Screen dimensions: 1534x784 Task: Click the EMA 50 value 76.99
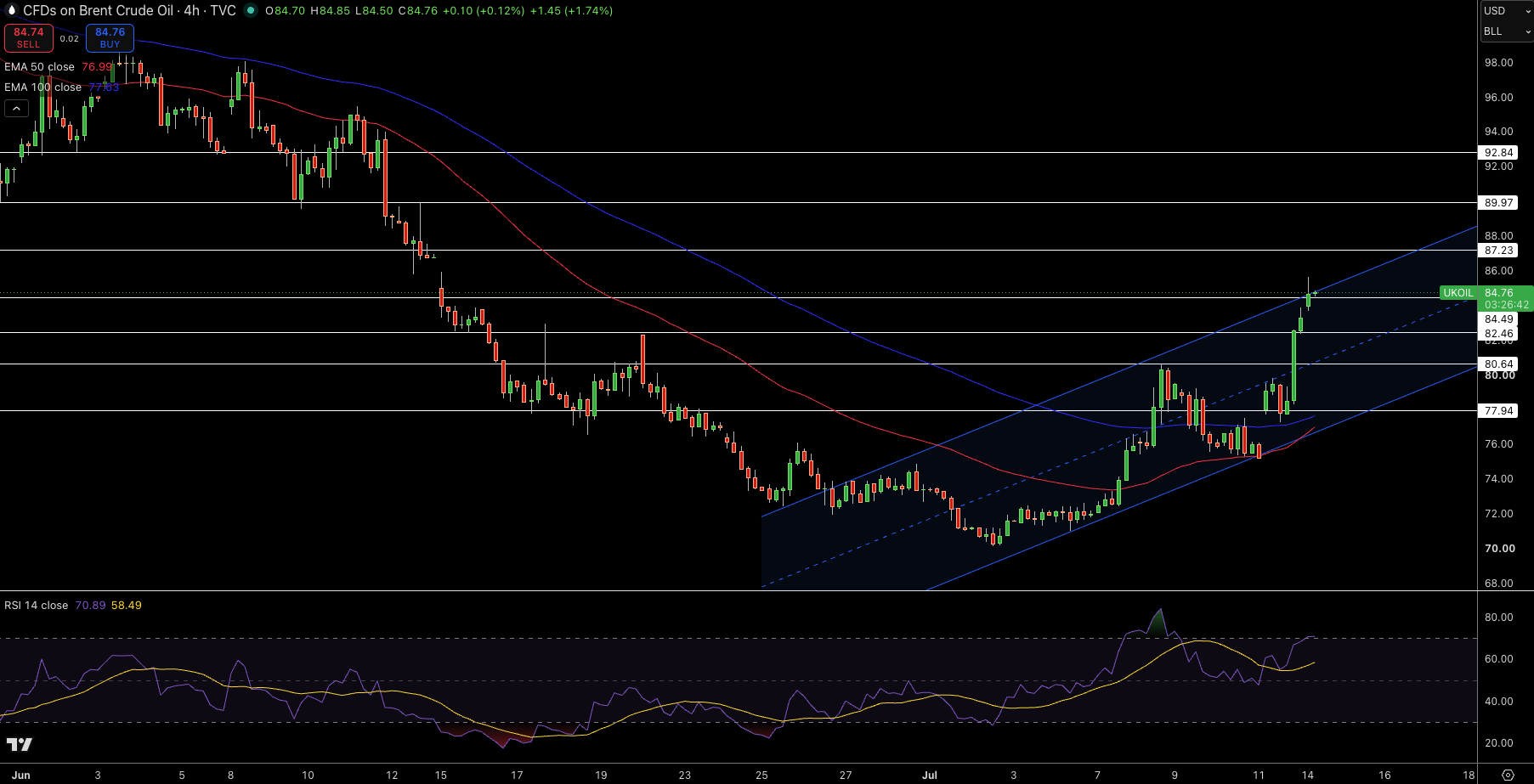pos(97,67)
